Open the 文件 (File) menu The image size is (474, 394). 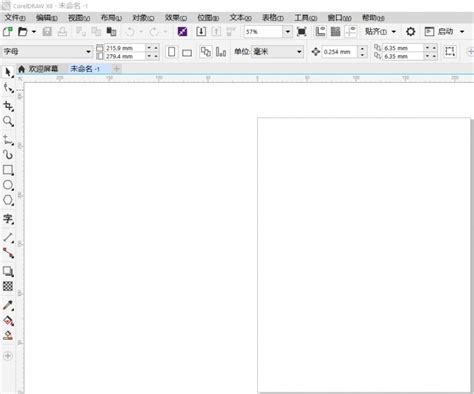tap(15, 18)
